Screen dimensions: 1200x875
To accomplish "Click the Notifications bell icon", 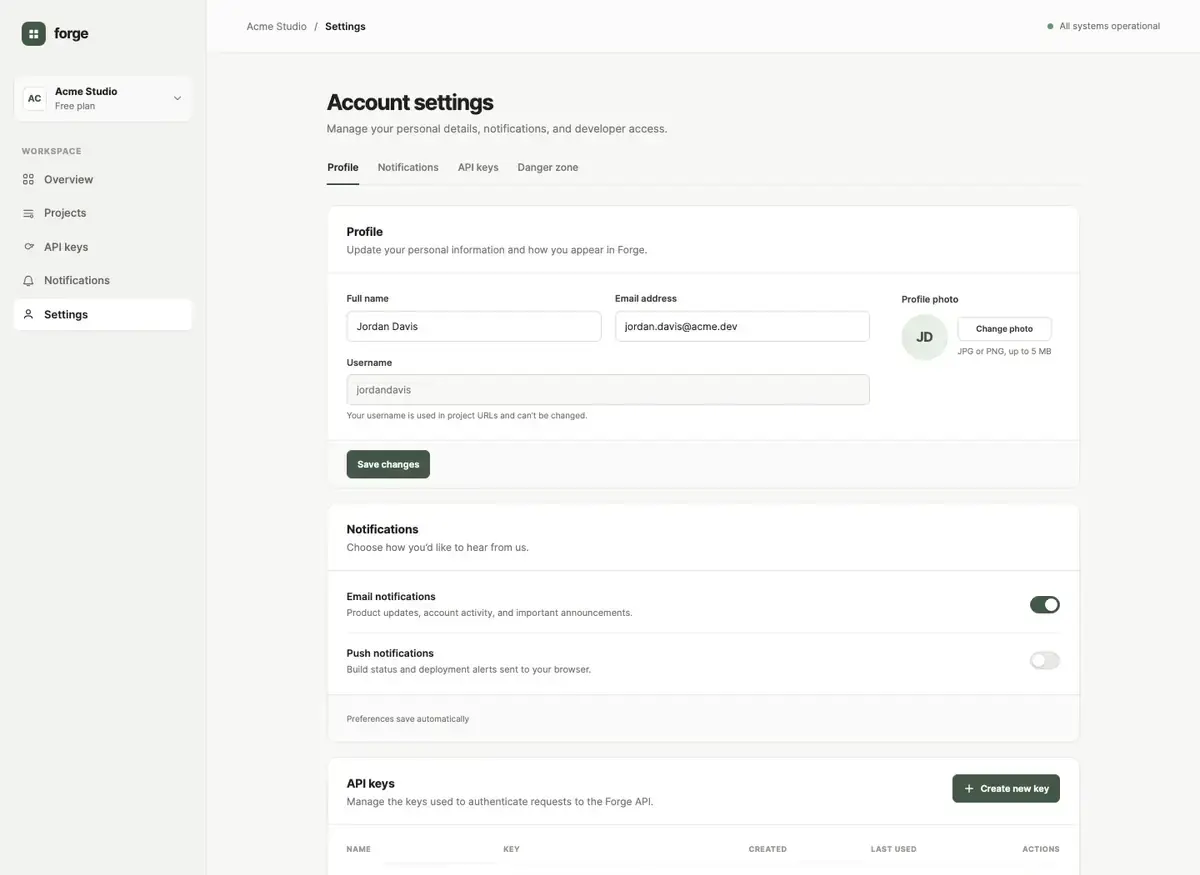I will click(28, 281).
